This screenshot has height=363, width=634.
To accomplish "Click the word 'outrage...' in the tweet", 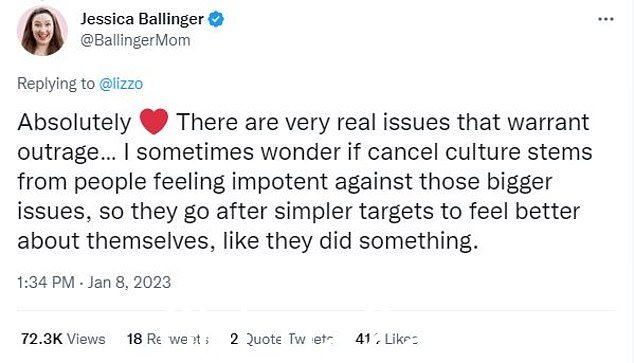I will point(67,153).
